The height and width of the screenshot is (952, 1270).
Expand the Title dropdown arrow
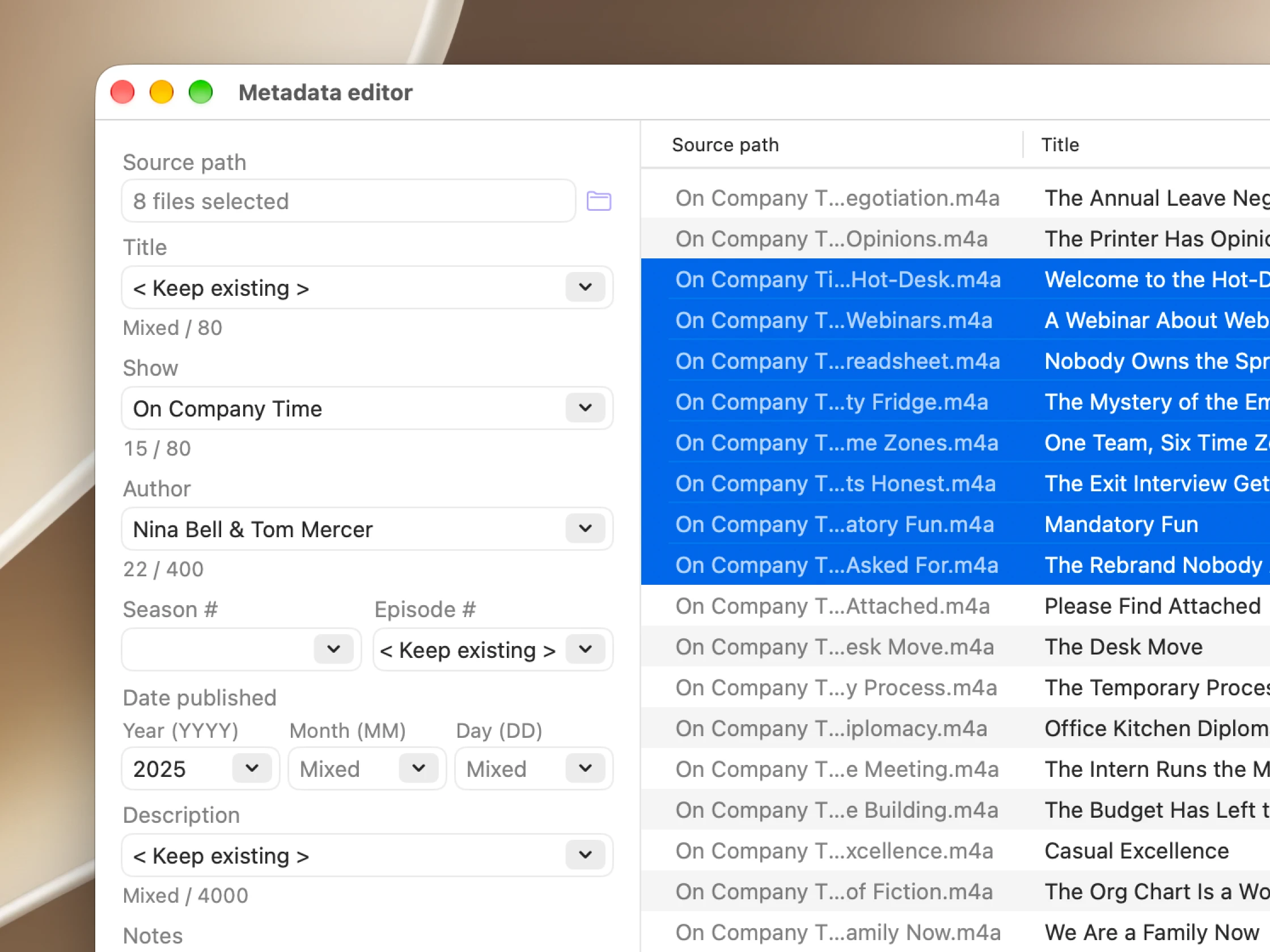point(585,287)
